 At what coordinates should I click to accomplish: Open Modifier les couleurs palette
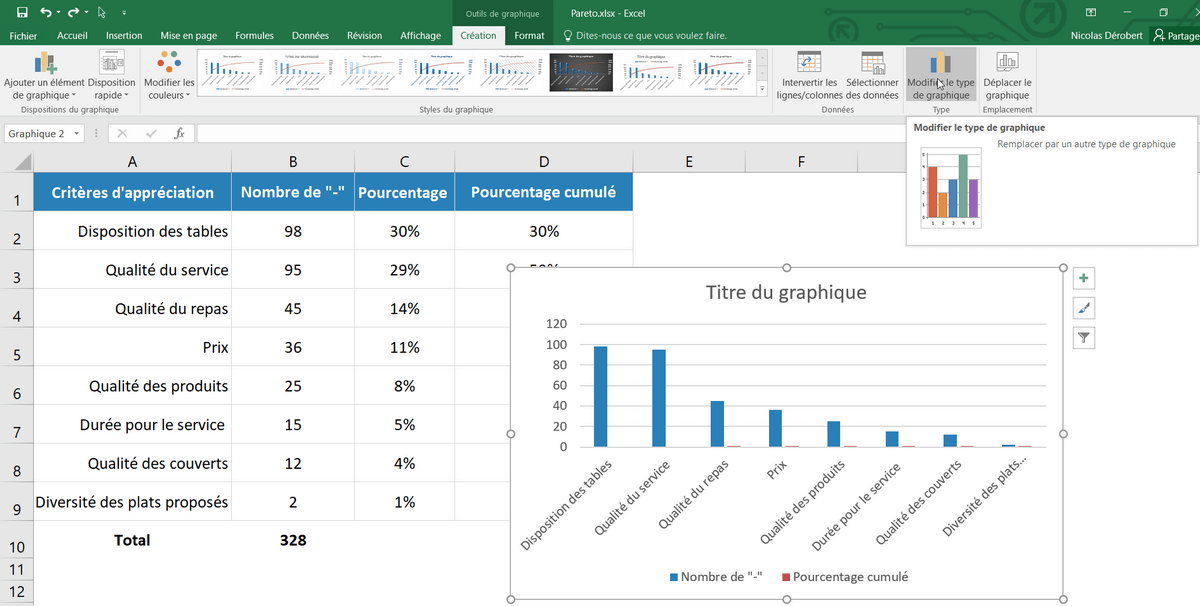169,75
